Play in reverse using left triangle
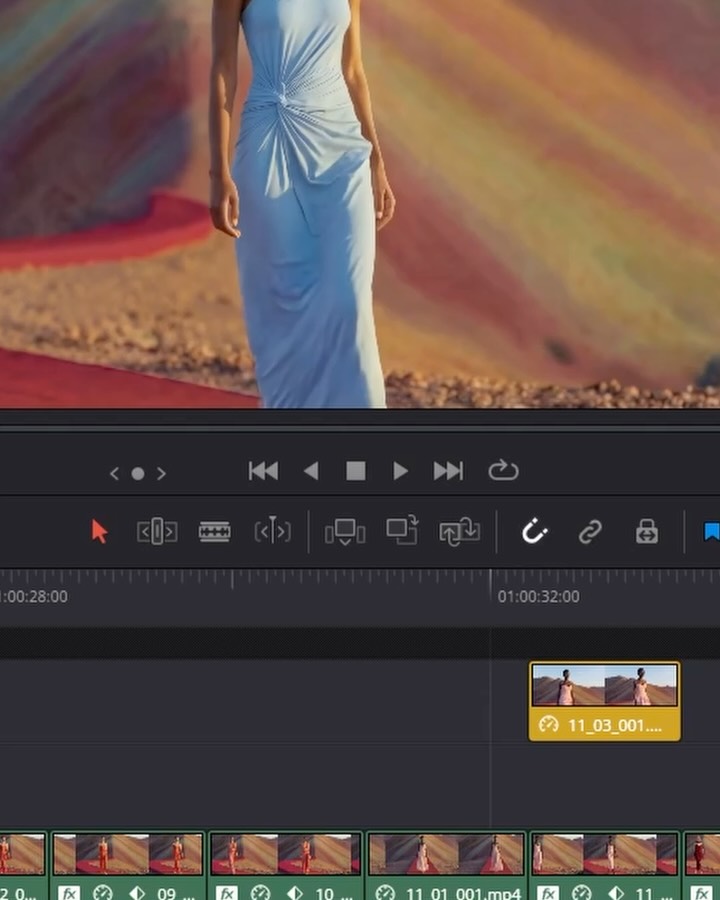Image resolution: width=720 pixels, height=900 pixels. (x=311, y=471)
